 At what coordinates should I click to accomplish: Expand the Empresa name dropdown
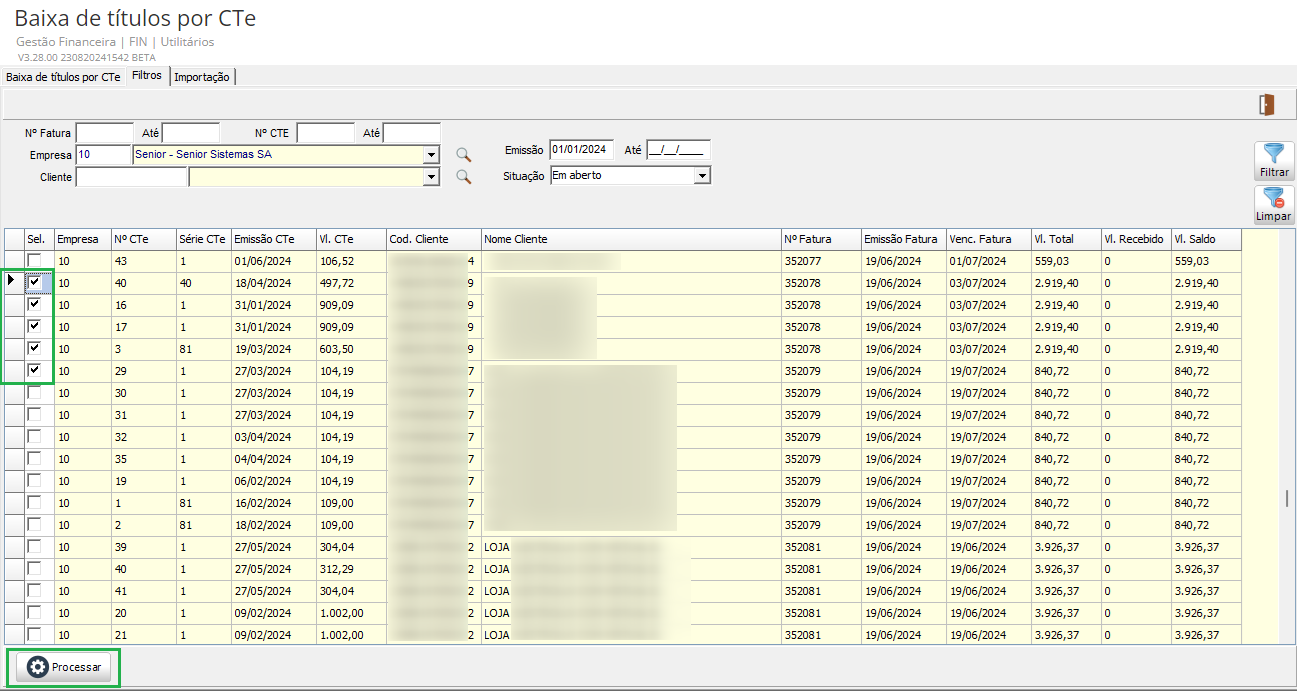(432, 155)
